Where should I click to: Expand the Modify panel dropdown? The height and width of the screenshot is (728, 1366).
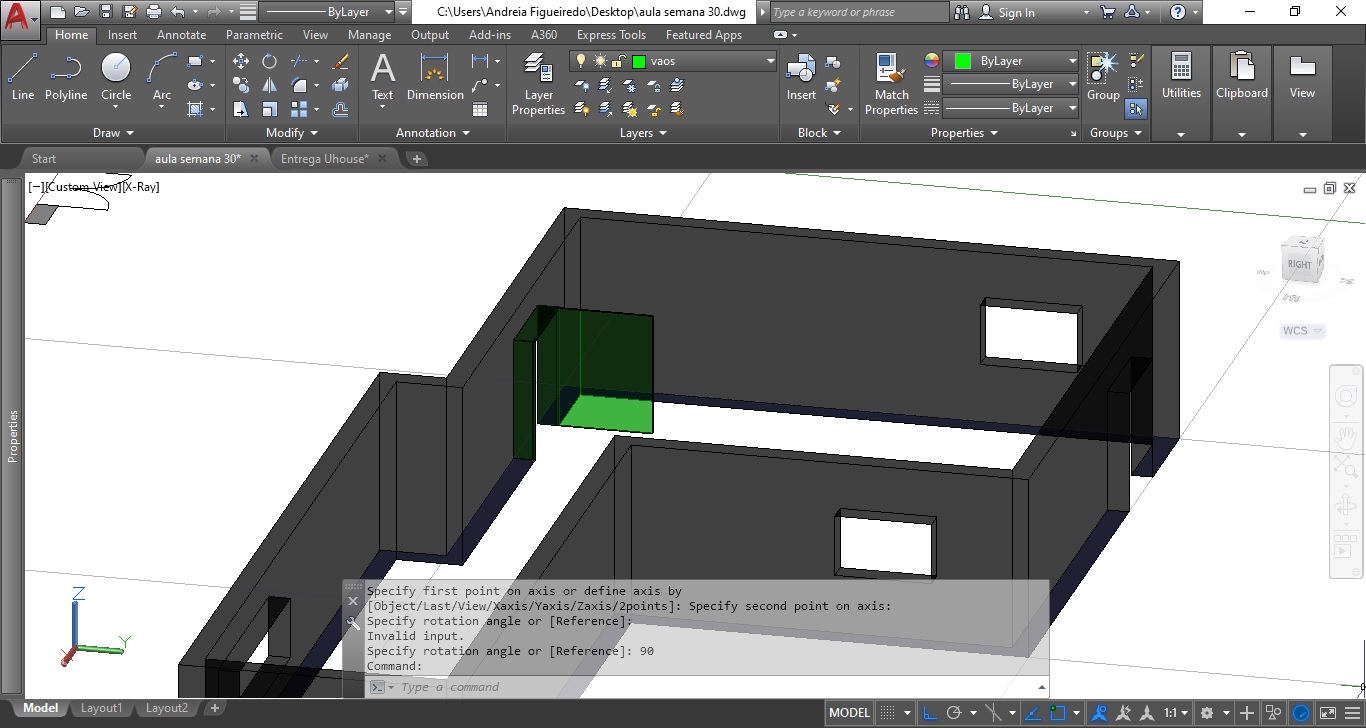pos(292,132)
